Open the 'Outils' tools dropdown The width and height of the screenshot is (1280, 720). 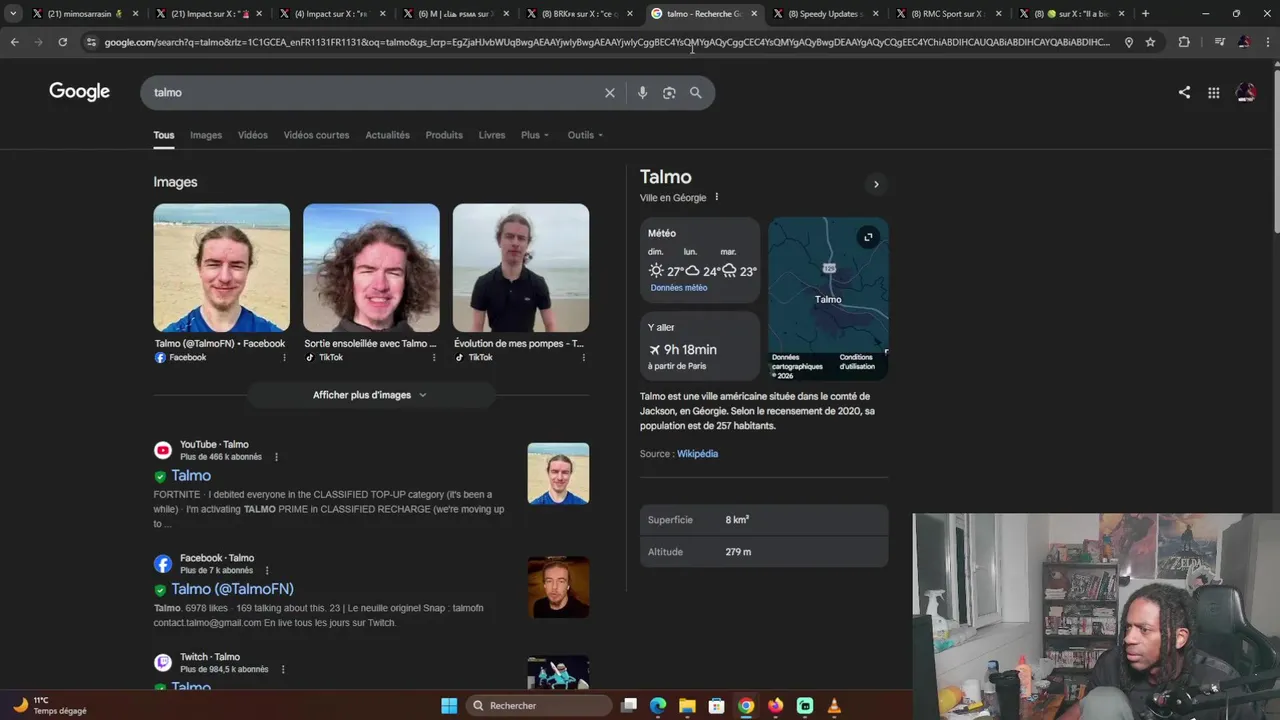[x=585, y=135]
